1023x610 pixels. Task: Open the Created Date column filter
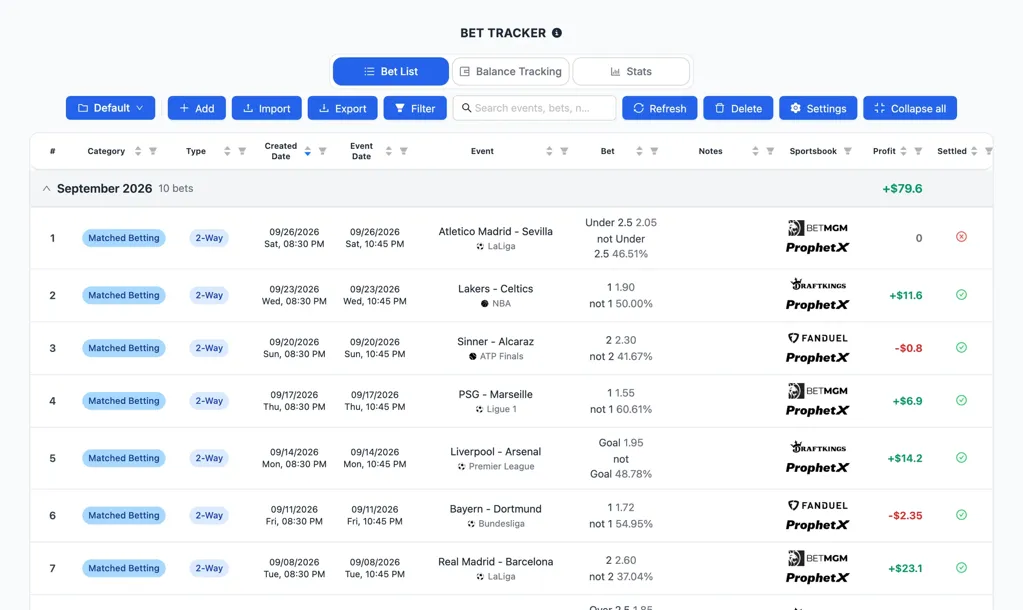tap(322, 151)
